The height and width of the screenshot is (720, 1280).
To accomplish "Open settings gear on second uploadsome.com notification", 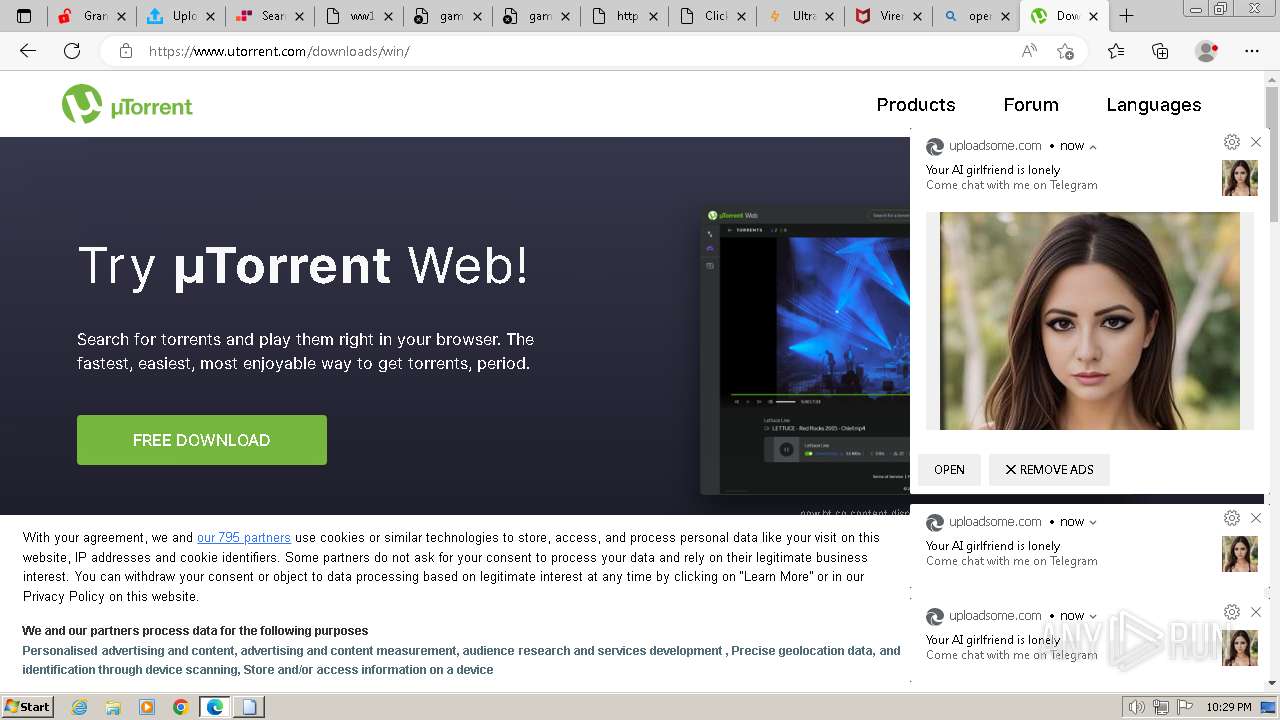I will pyautogui.click(x=1232, y=518).
